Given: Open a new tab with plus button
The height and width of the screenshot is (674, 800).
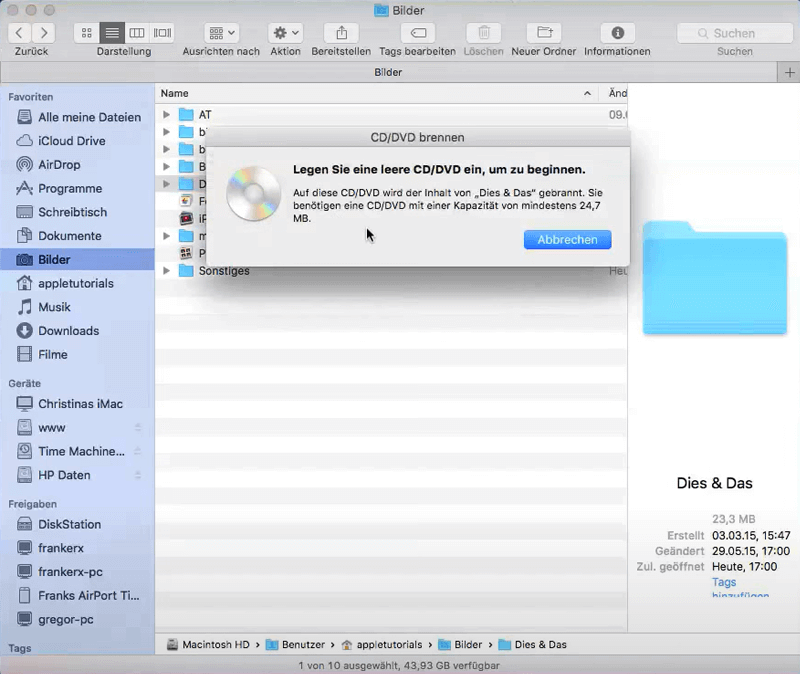Looking at the screenshot, I should pos(789,73).
